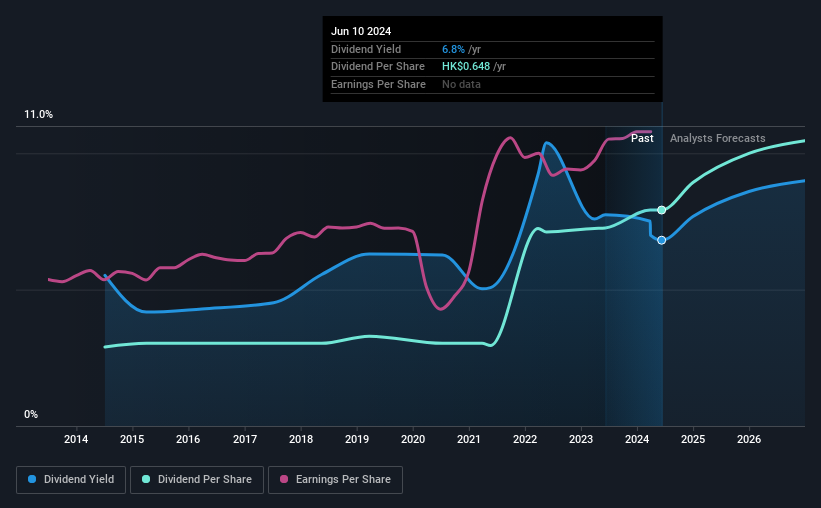The image size is (821, 508).
Task: Click the 2023 x-axis year label
Action: click(581, 439)
